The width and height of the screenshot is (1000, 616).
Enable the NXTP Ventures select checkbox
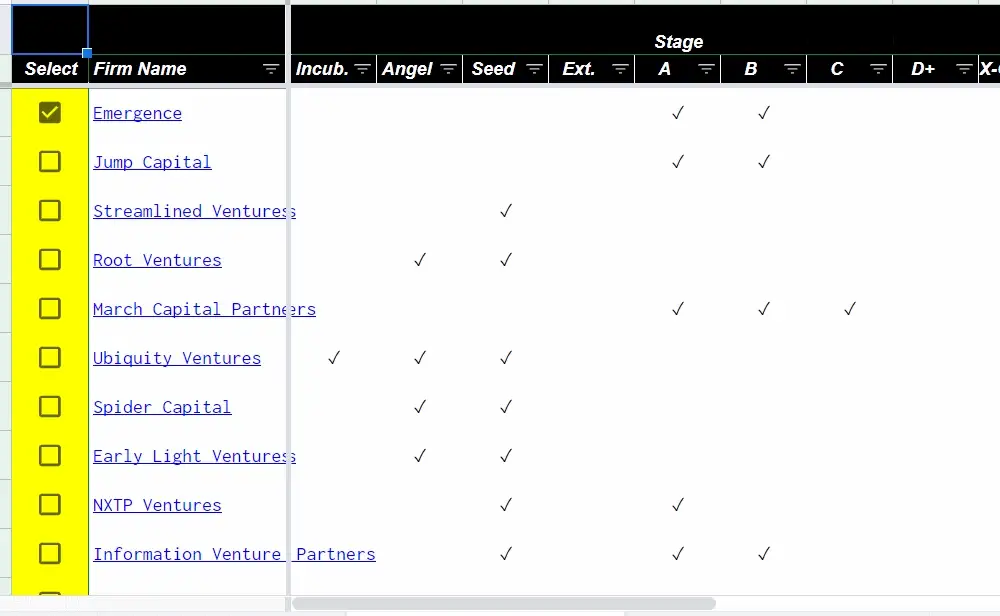[50, 505]
